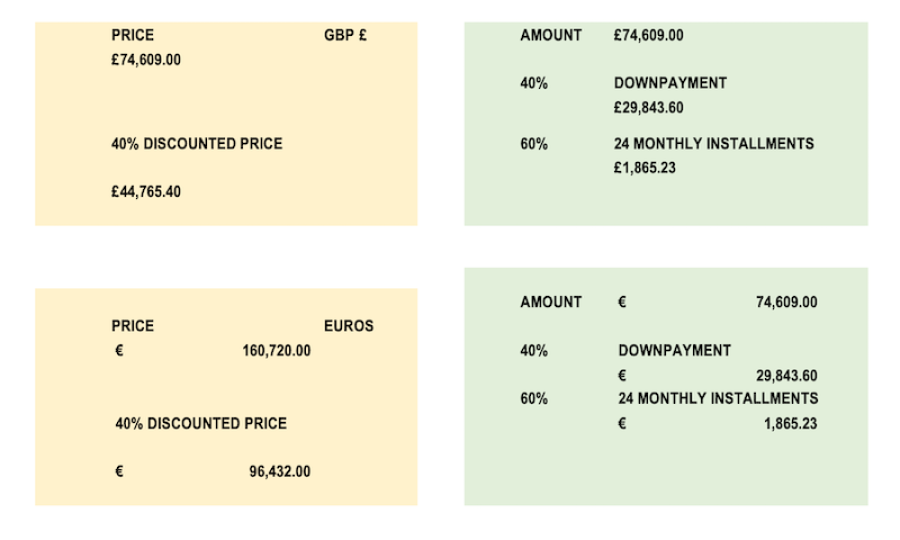Image resolution: width=900 pixels, height=540 pixels.
Task: Select the euro 29,843.60 downpayment value
Action: 786,376
